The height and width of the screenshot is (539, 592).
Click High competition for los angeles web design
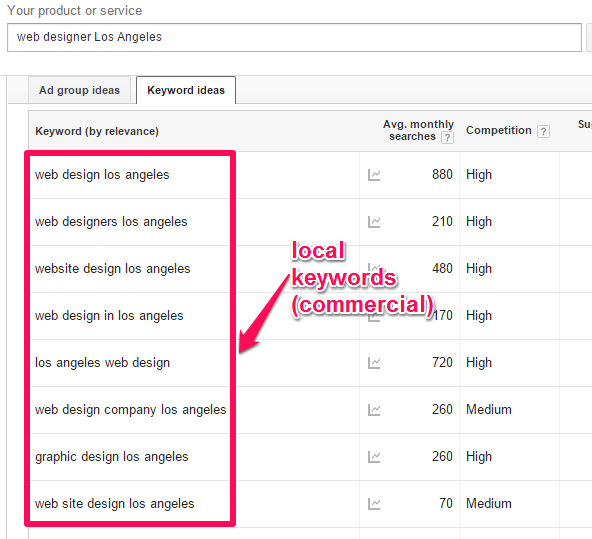(x=479, y=363)
